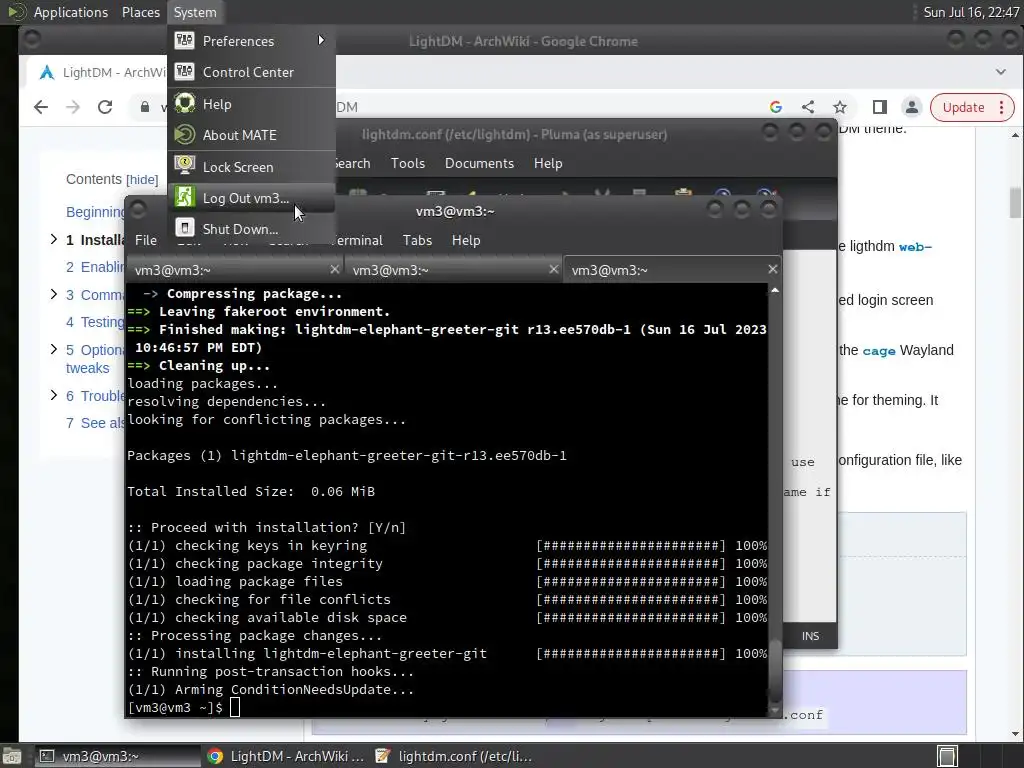Select Help in the System menu
The image size is (1024, 768).
pyautogui.click(x=251, y=104)
